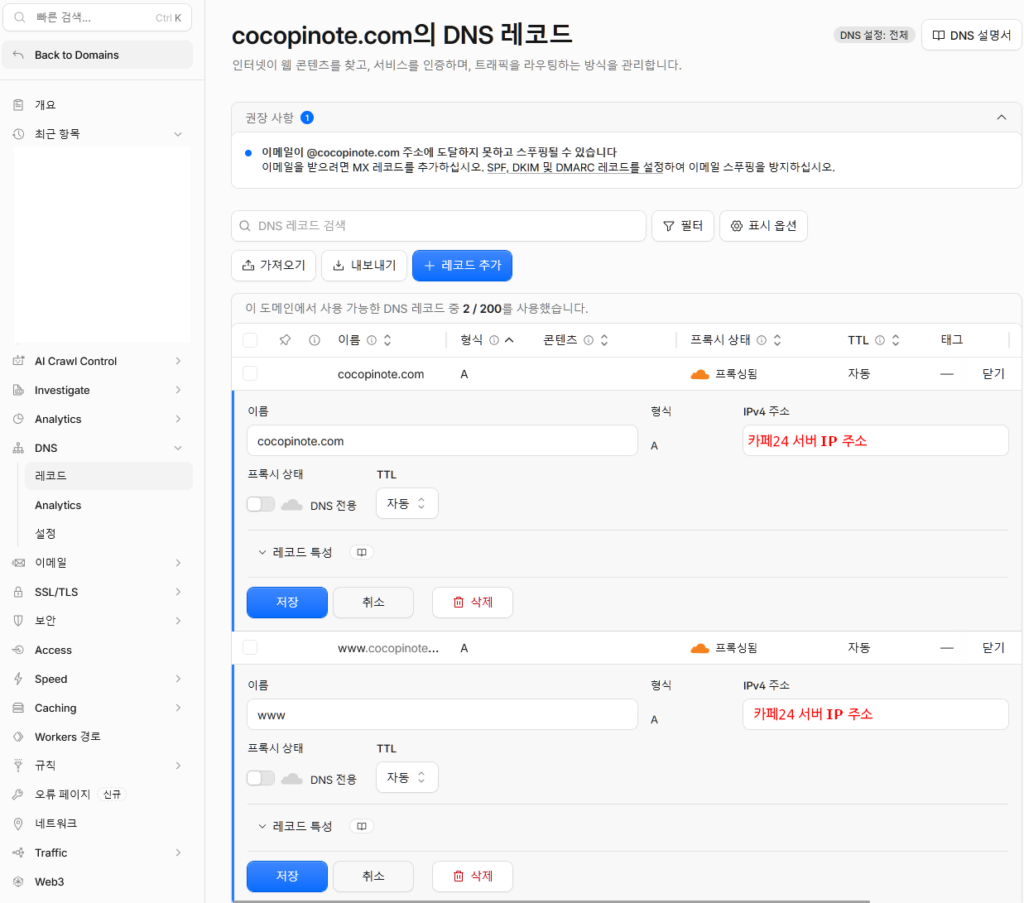
Task: Sort by TTL column arrows
Action: pos(895,340)
